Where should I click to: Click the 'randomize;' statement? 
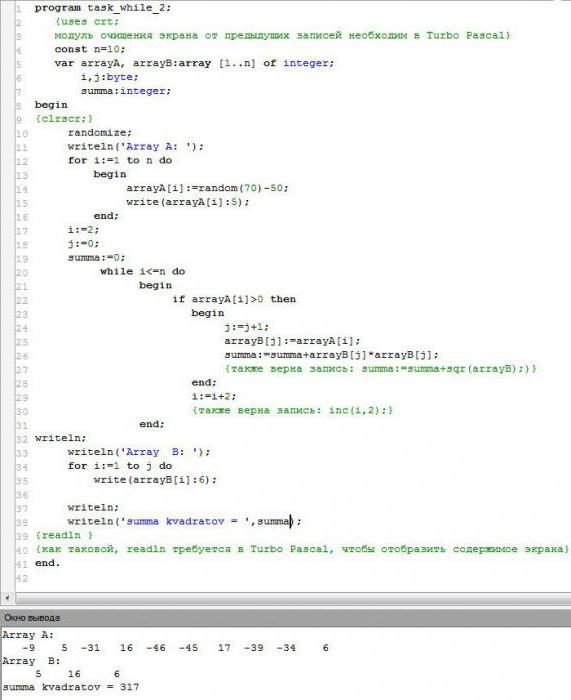point(100,133)
